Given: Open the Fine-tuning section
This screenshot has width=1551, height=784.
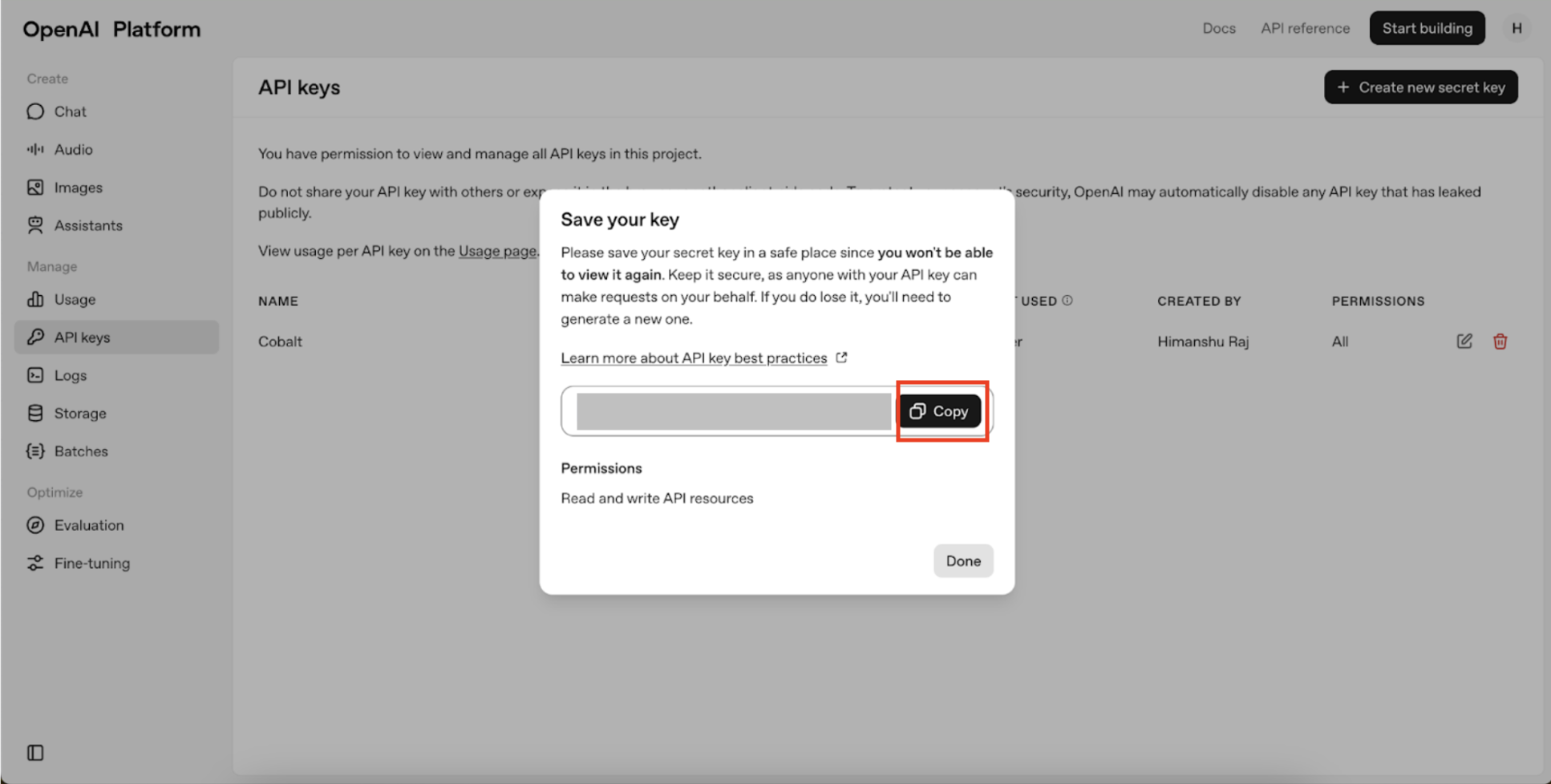Looking at the screenshot, I should (34, 563).
